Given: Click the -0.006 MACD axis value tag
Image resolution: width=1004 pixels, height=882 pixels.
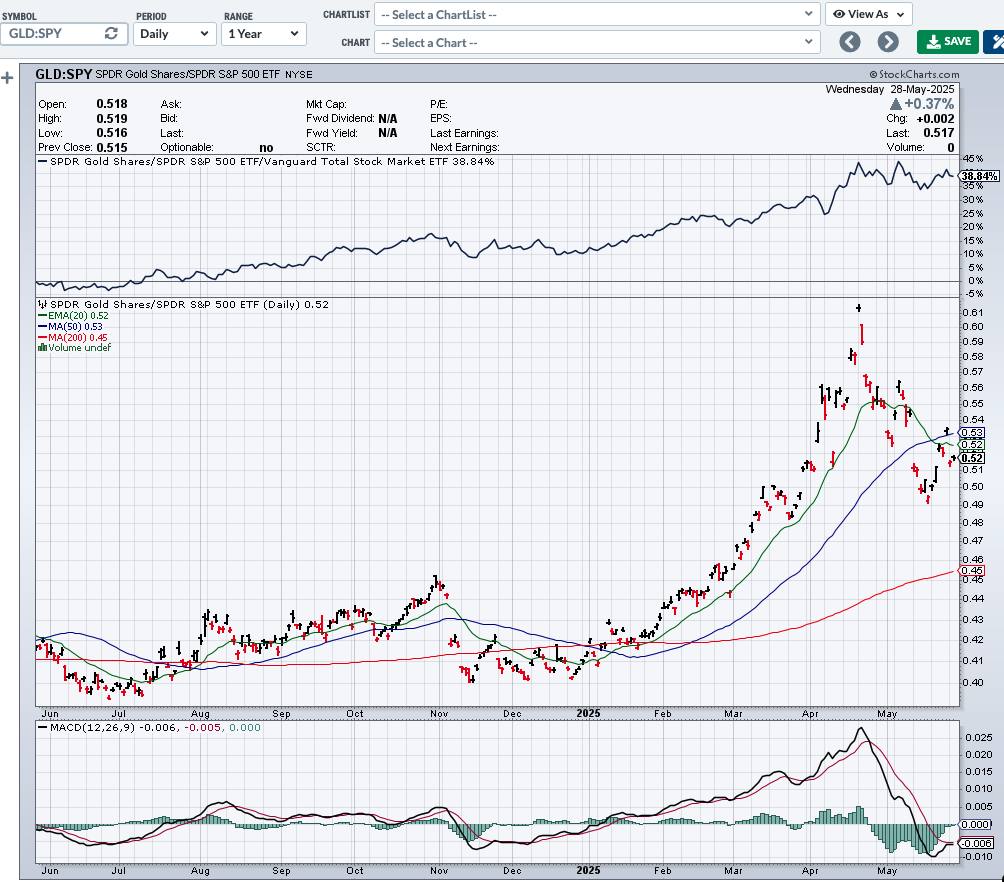Looking at the screenshot, I should tap(976, 844).
